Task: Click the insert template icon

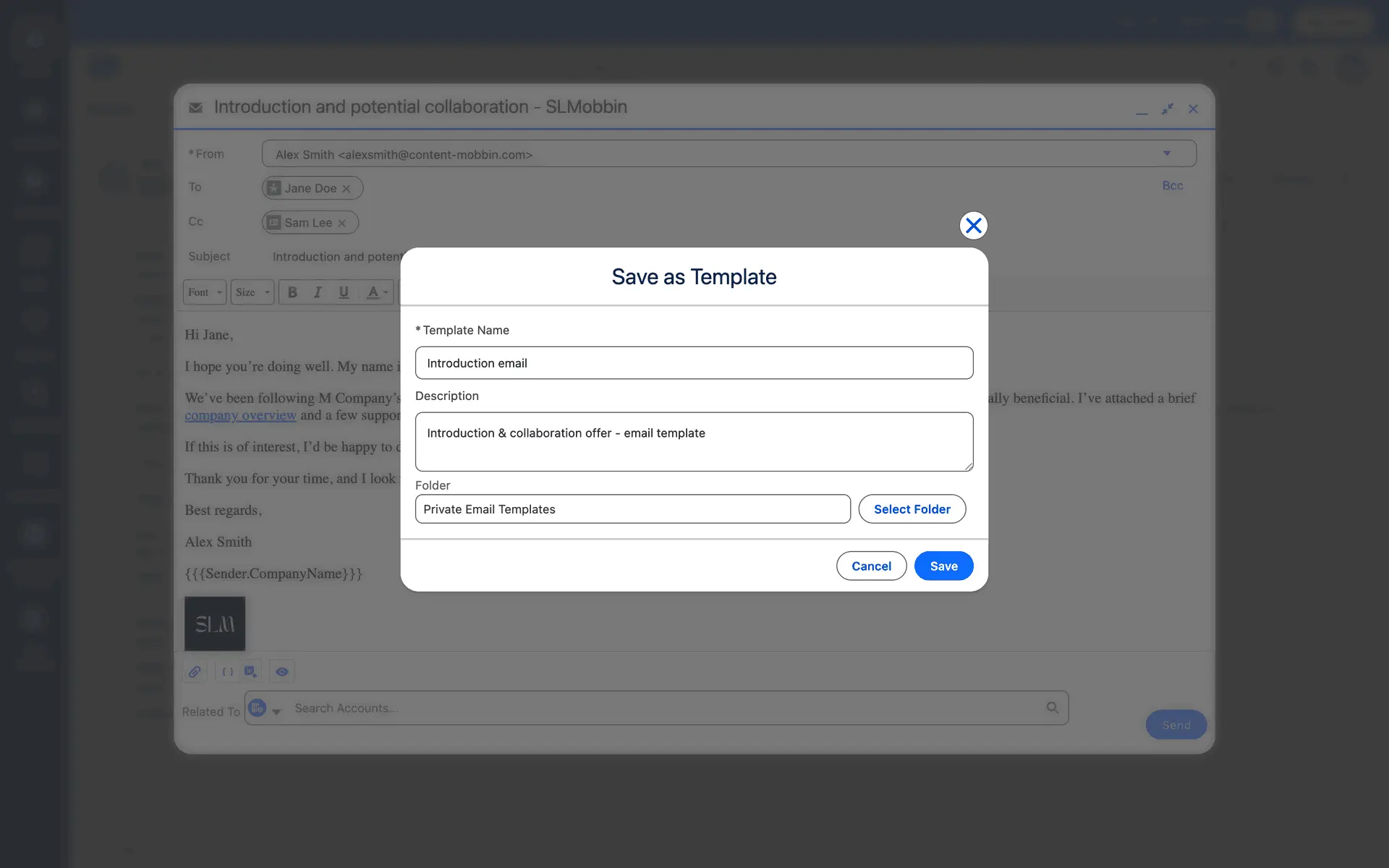Action: (x=250, y=672)
